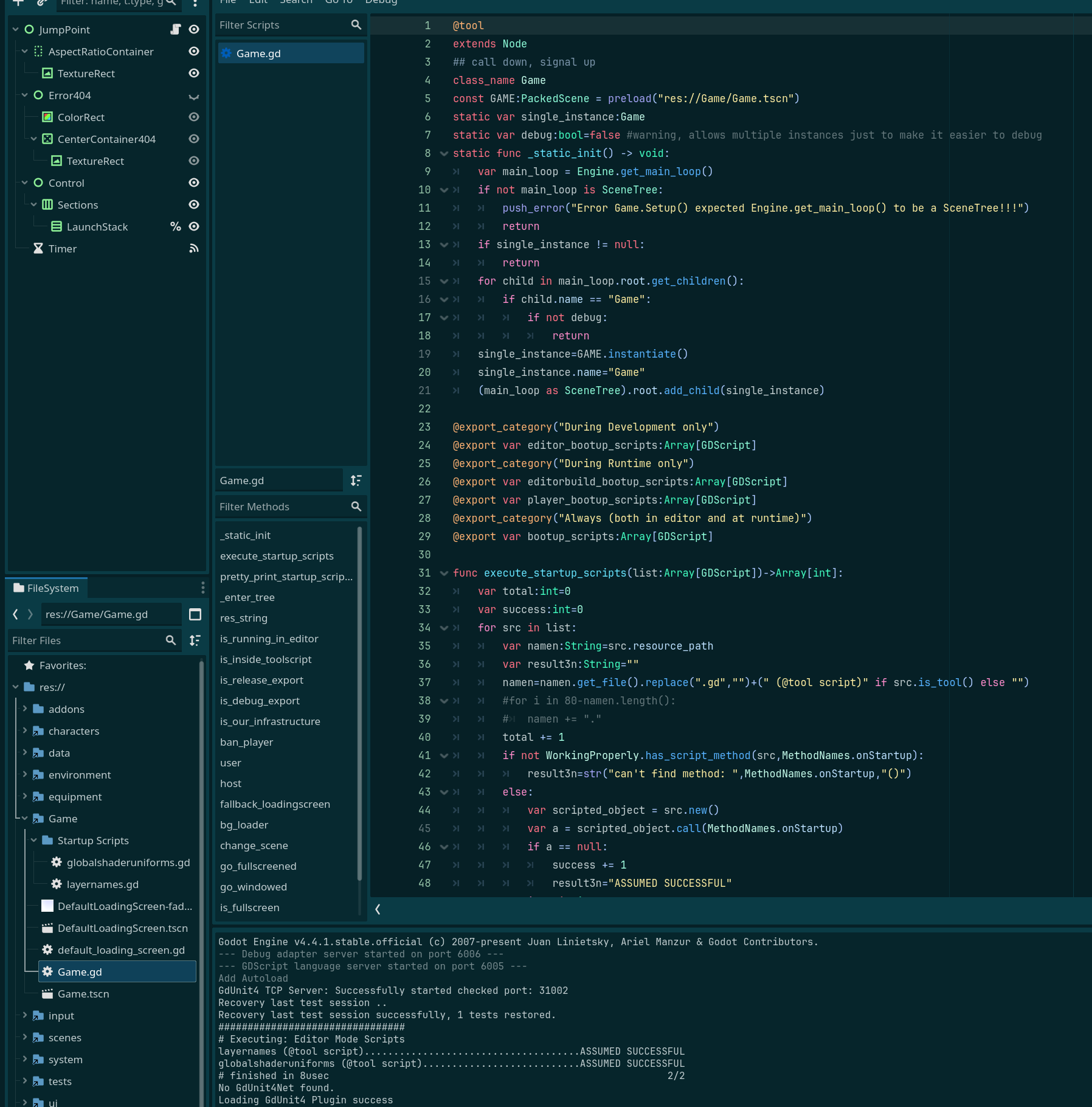This screenshot has width=1092, height=1107.
Task: Collapse the JumpPoint tree node
Action: pos(16,29)
